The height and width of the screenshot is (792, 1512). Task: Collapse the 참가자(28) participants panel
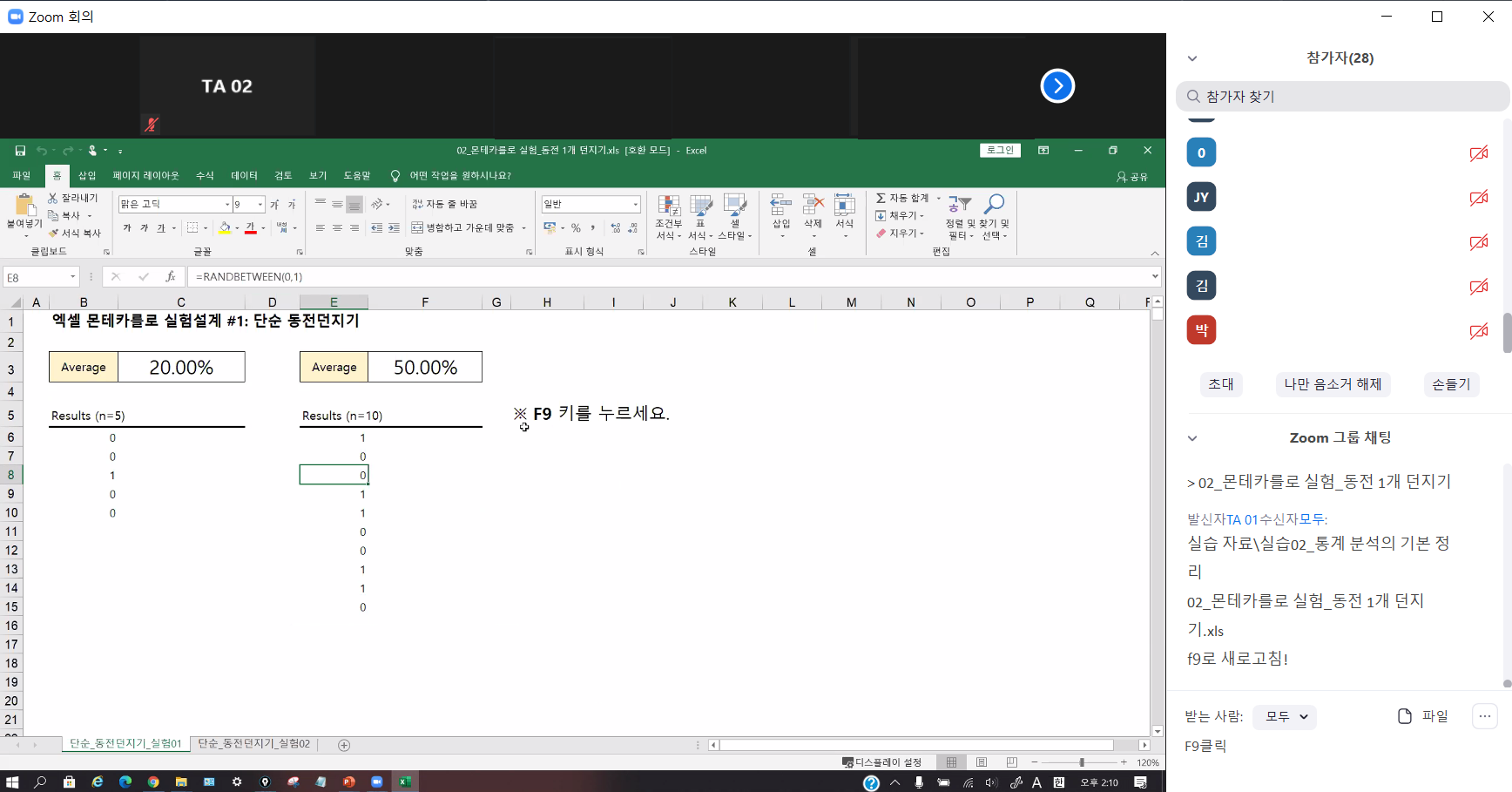coord(1192,58)
